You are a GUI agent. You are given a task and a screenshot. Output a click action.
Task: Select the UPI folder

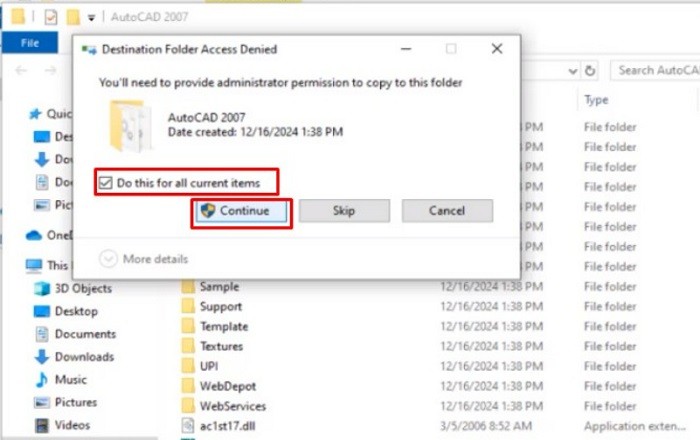point(209,366)
